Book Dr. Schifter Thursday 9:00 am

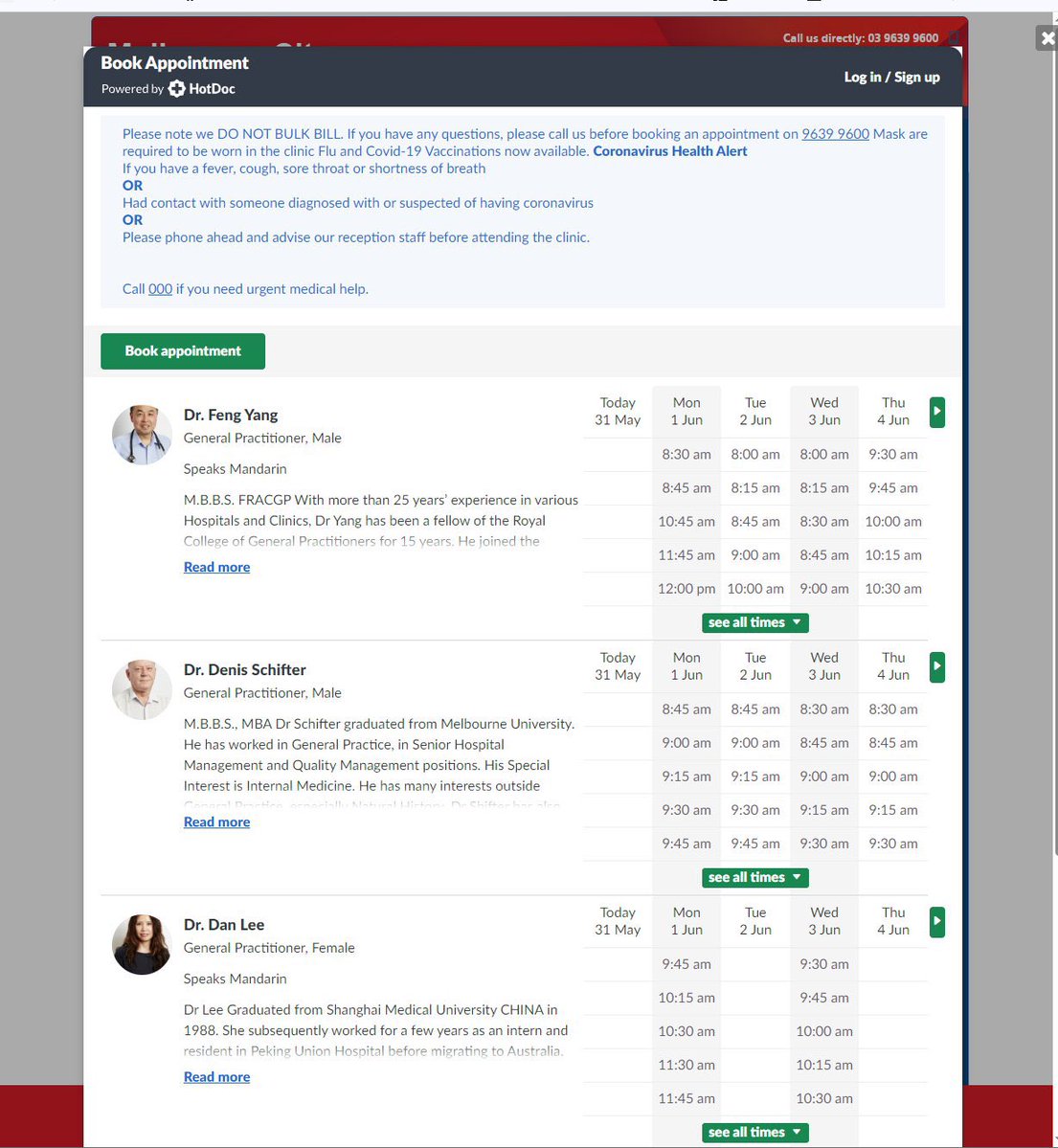tap(893, 777)
